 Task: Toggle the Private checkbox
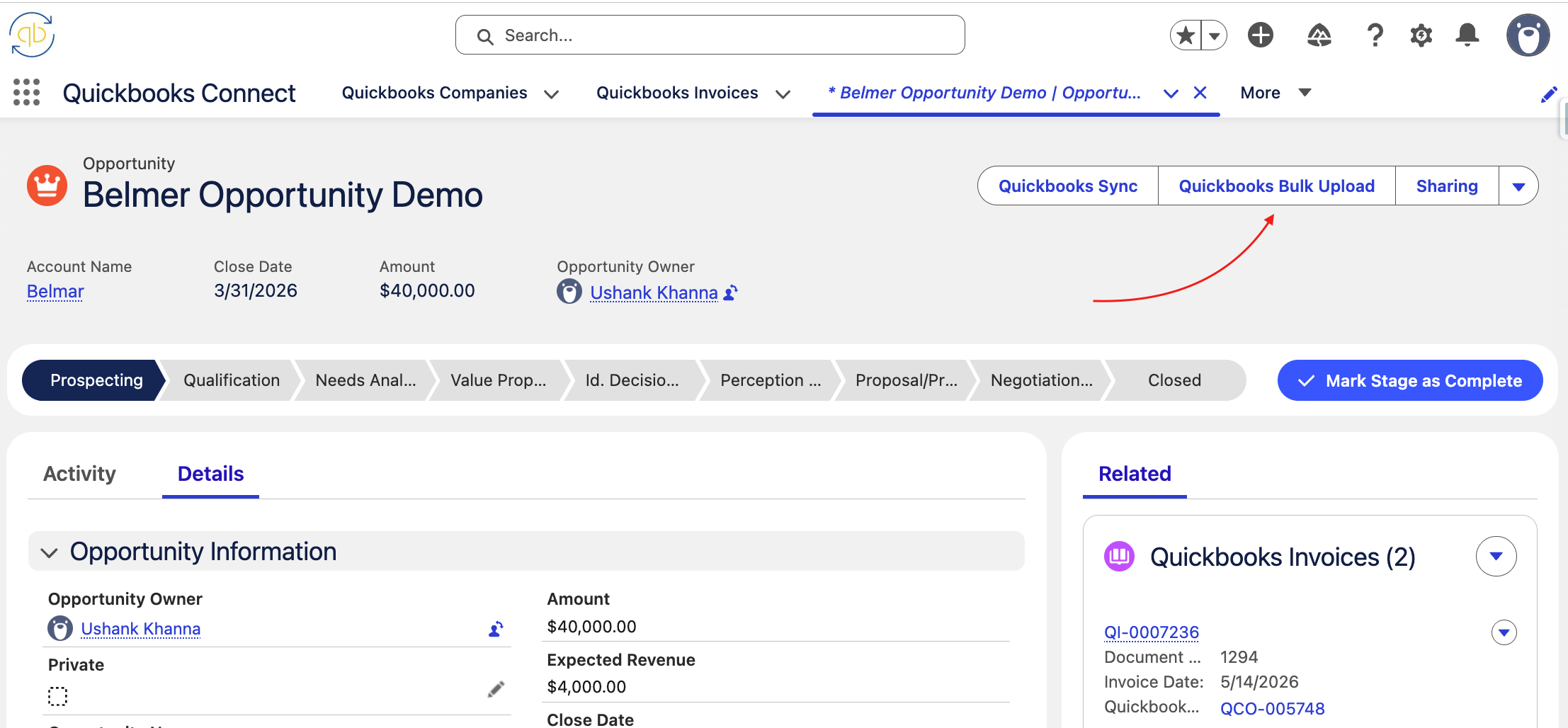57,696
